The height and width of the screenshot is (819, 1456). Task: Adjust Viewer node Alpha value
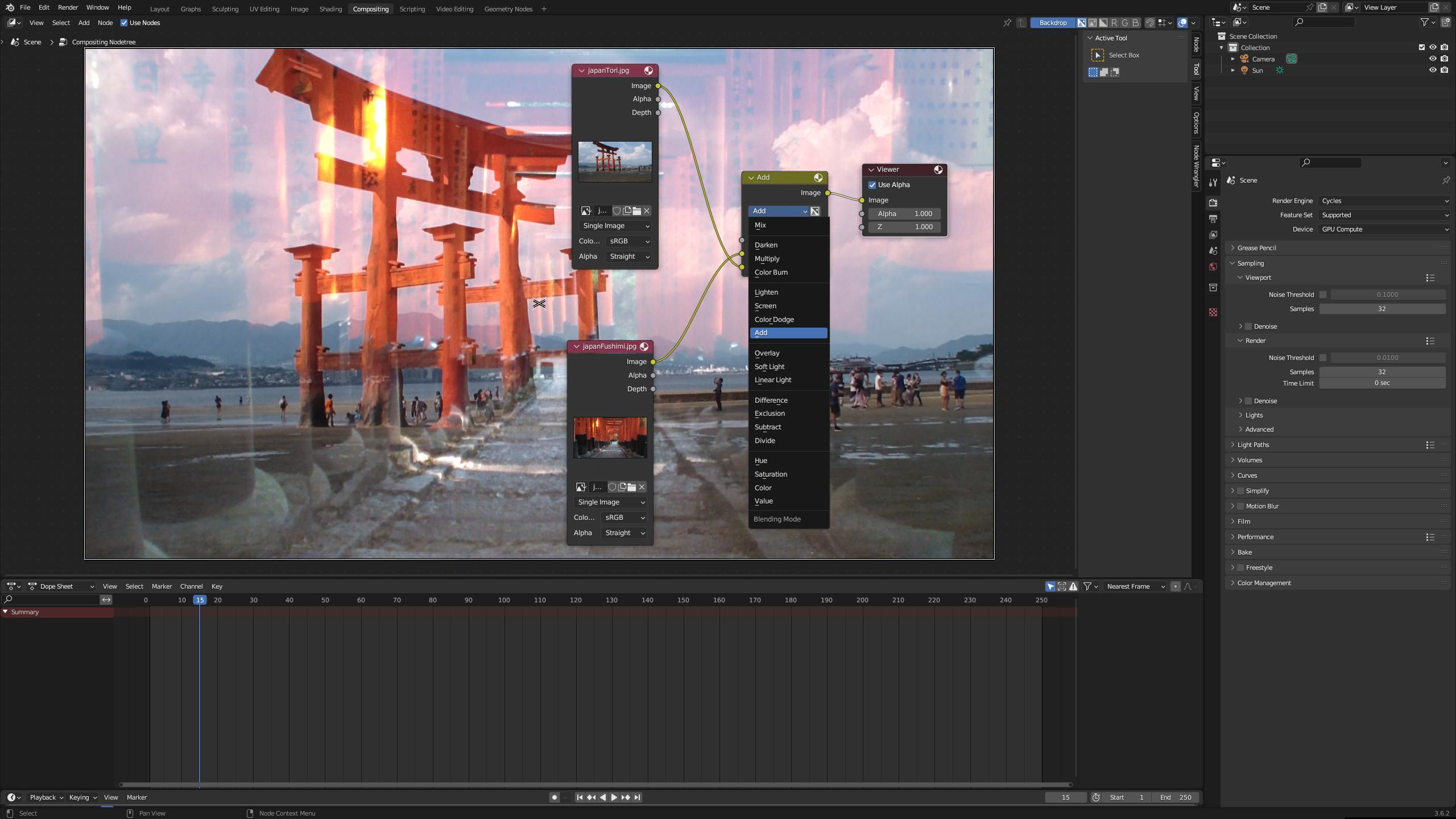pyautogui.click(x=904, y=214)
